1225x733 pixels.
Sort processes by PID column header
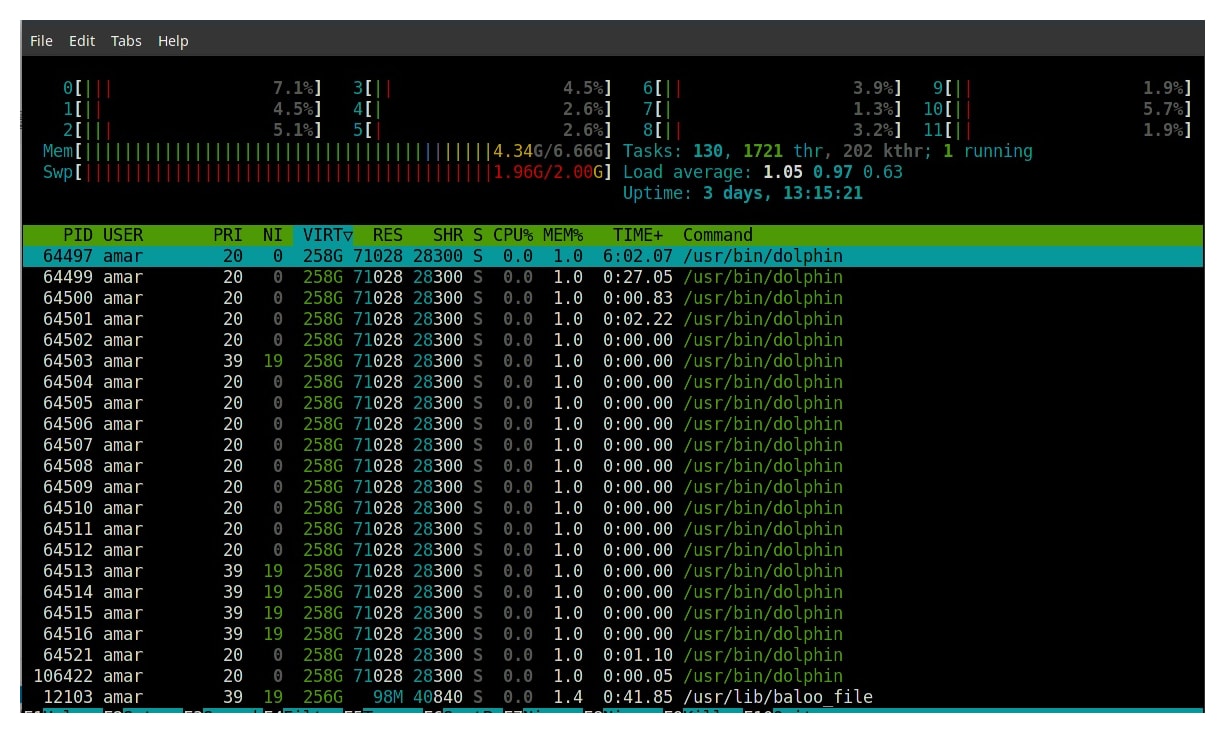coord(77,235)
